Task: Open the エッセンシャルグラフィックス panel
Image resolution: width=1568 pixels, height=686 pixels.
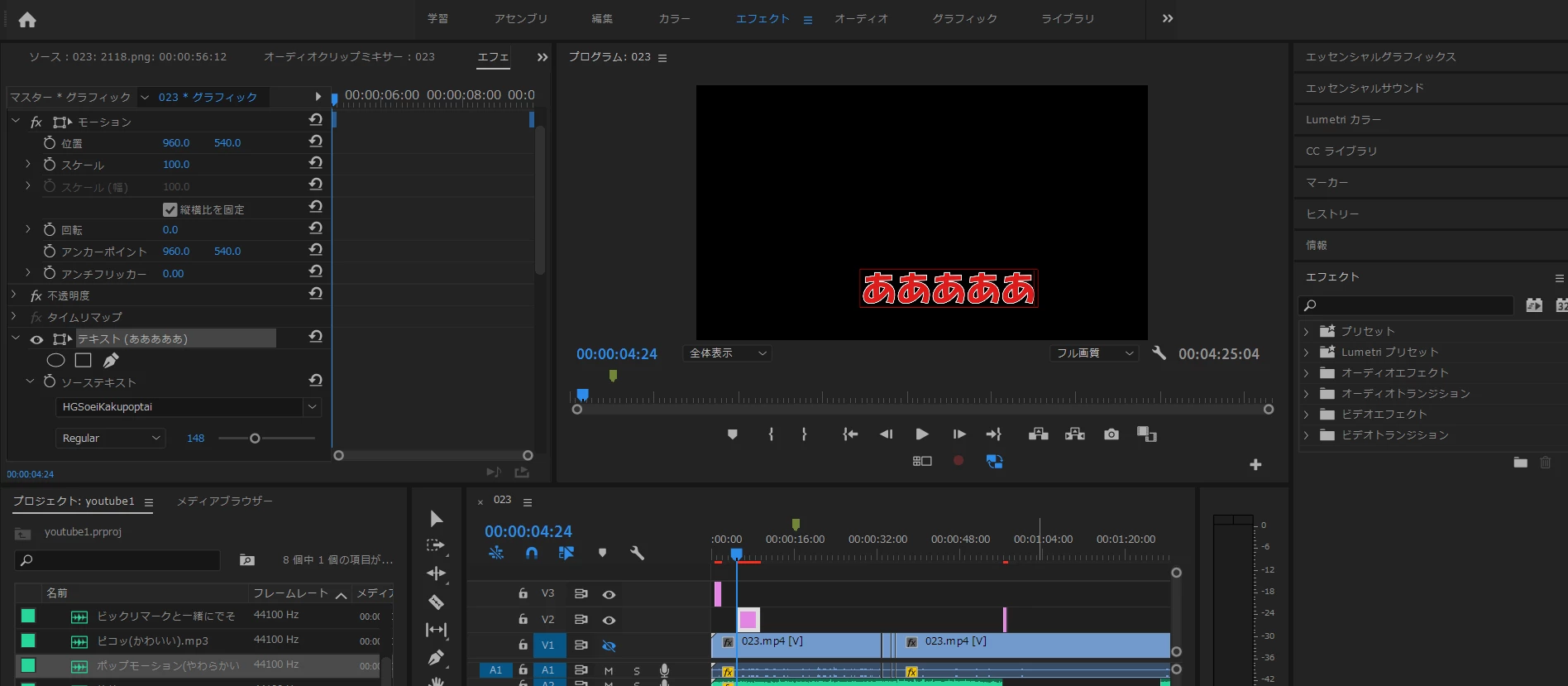Action: (1380, 57)
